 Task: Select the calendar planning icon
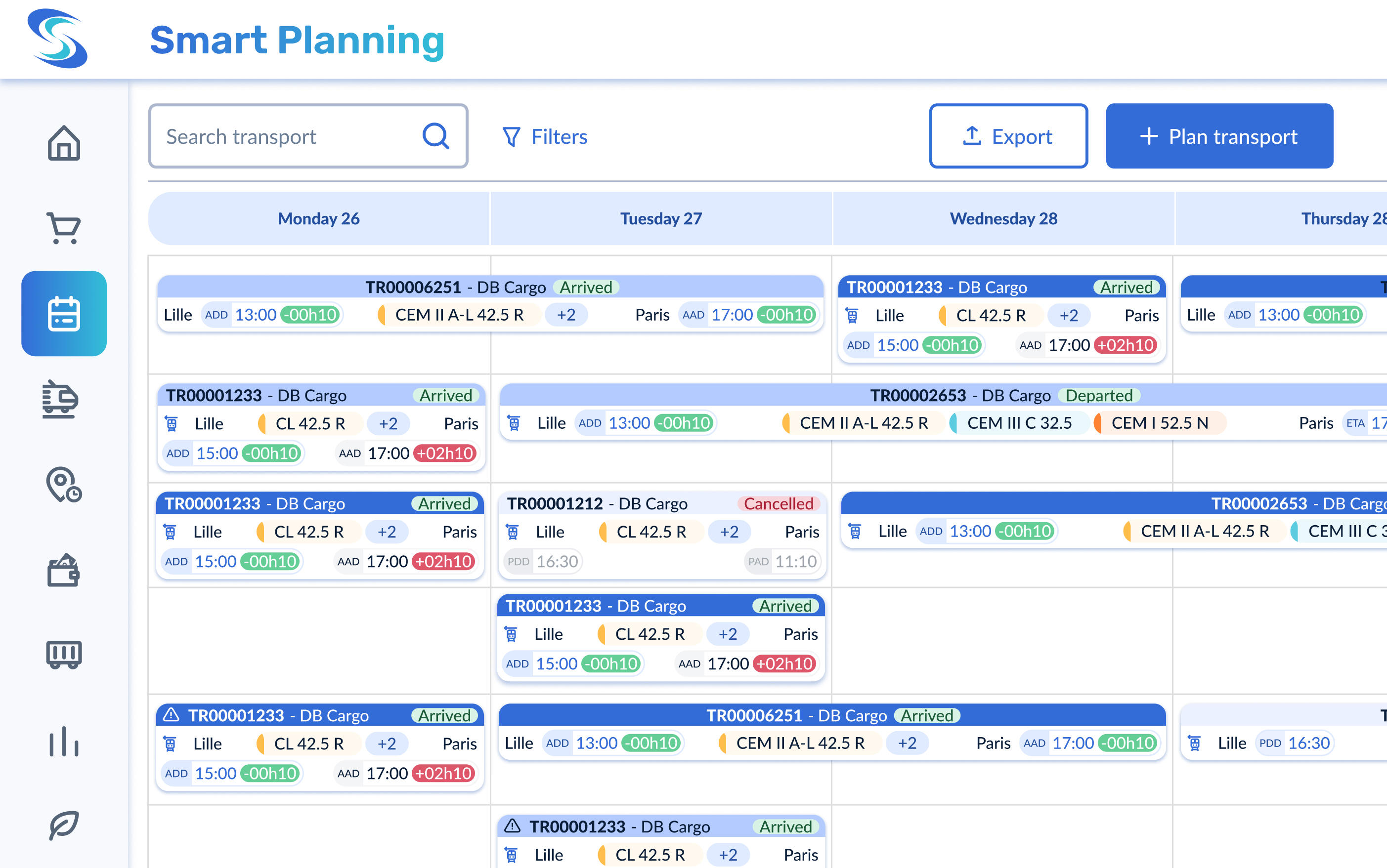(64, 313)
